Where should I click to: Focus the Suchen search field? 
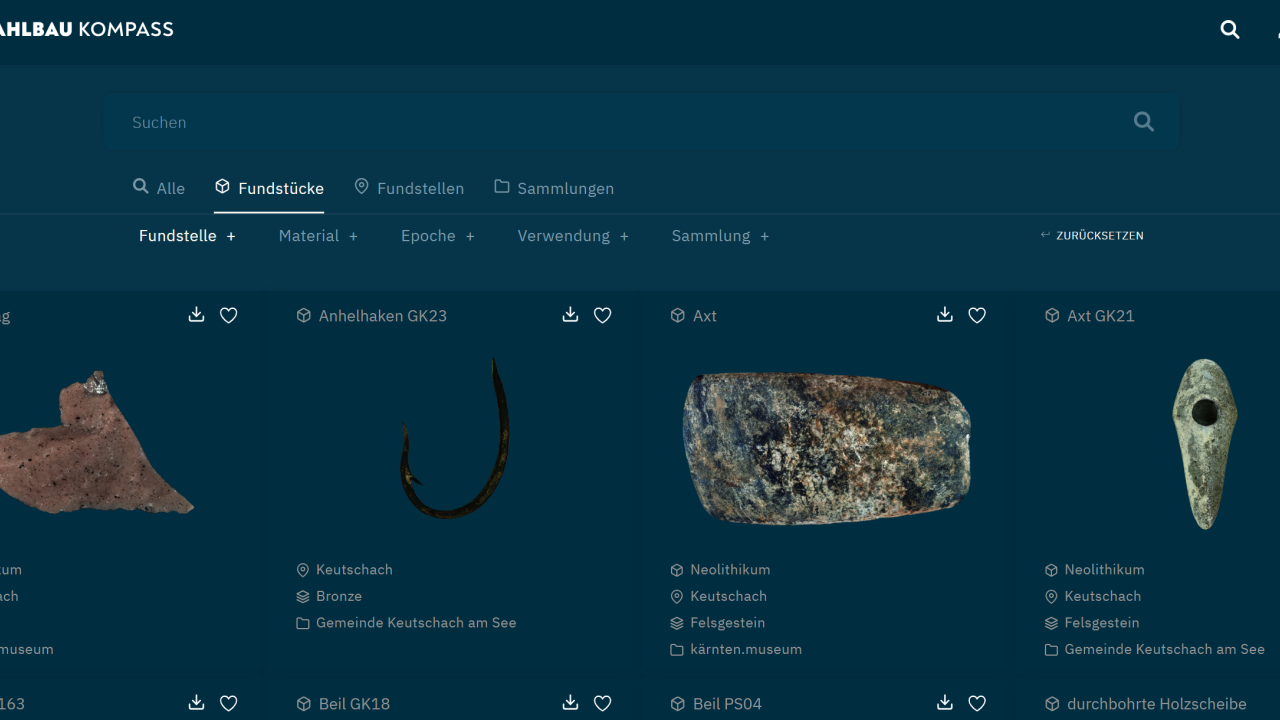click(641, 122)
